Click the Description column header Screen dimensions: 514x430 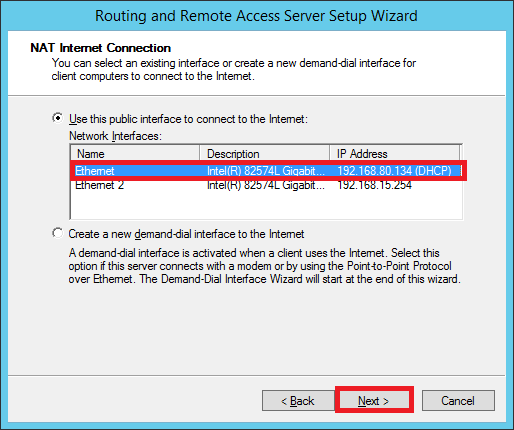point(264,154)
